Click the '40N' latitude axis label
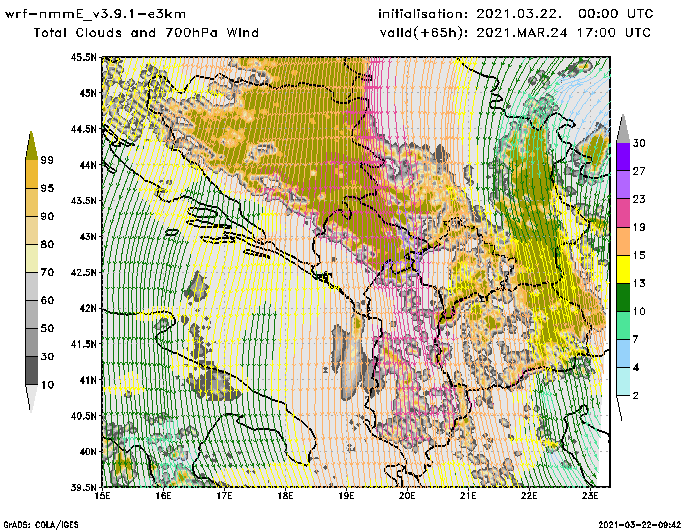 (x=88, y=451)
